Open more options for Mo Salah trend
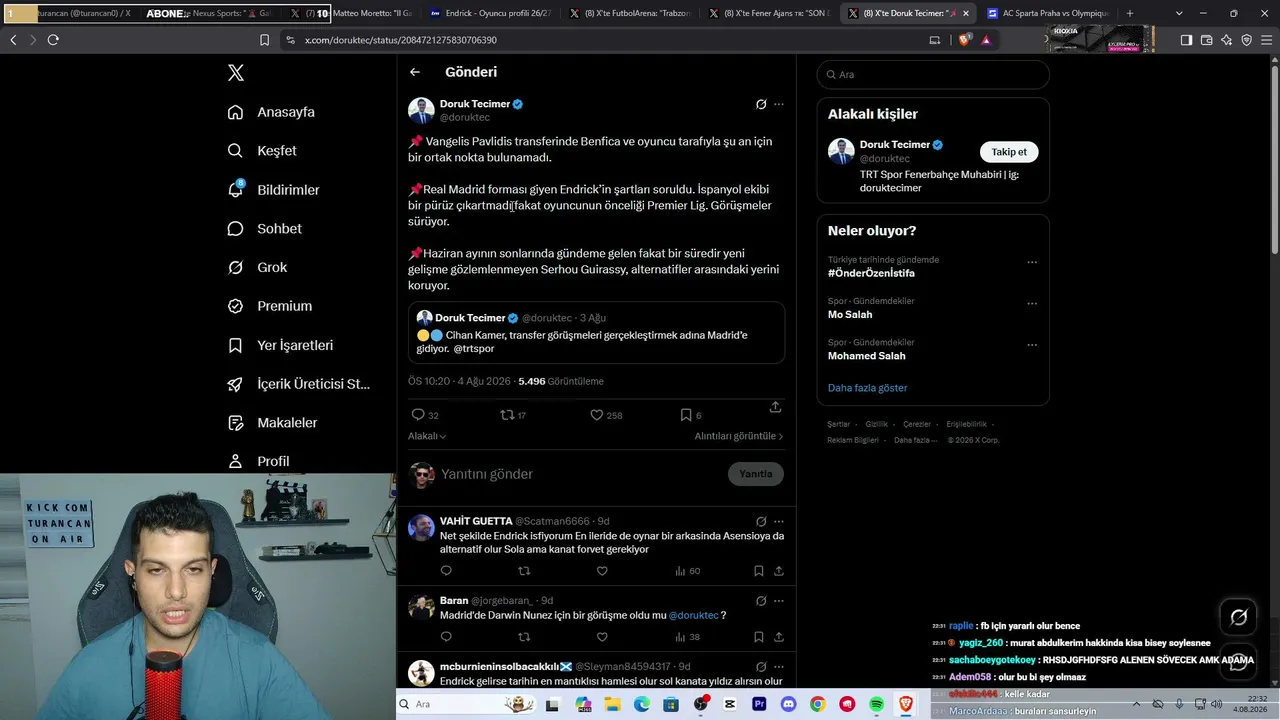The width and height of the screenshot is (1280, 720). coord(1032,304)
